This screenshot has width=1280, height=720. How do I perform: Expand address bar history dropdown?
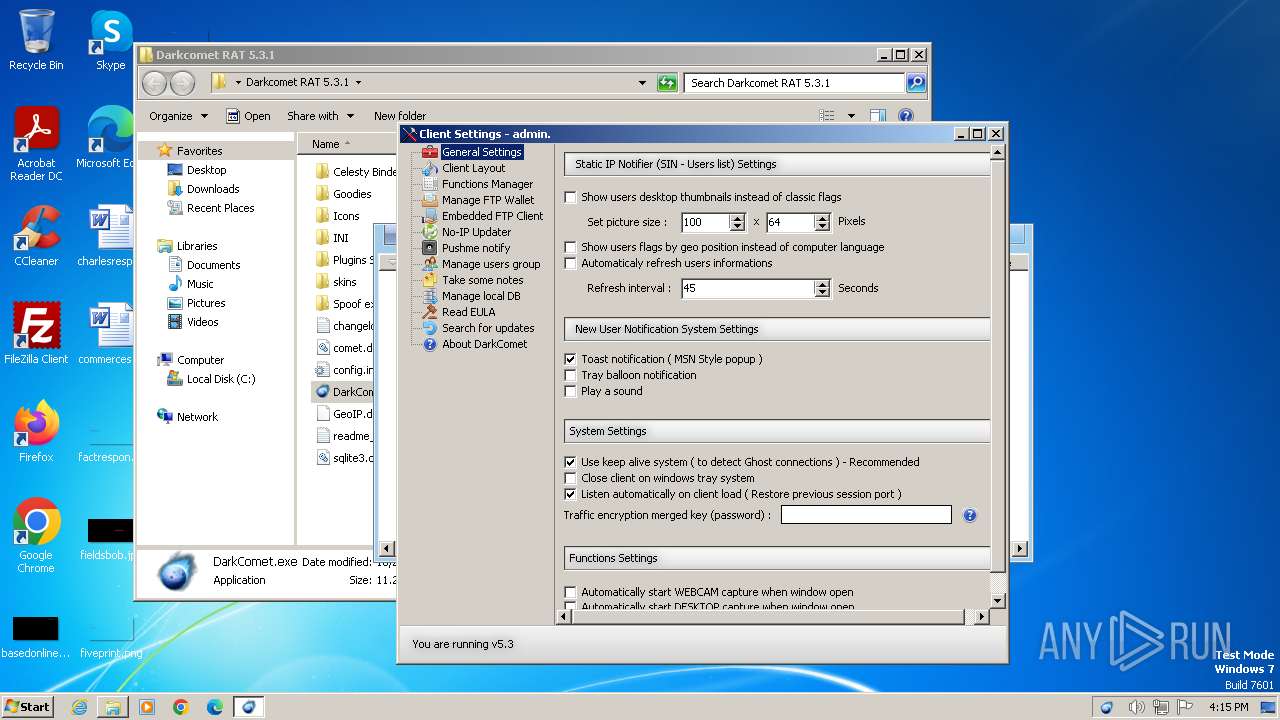[643, 83]
